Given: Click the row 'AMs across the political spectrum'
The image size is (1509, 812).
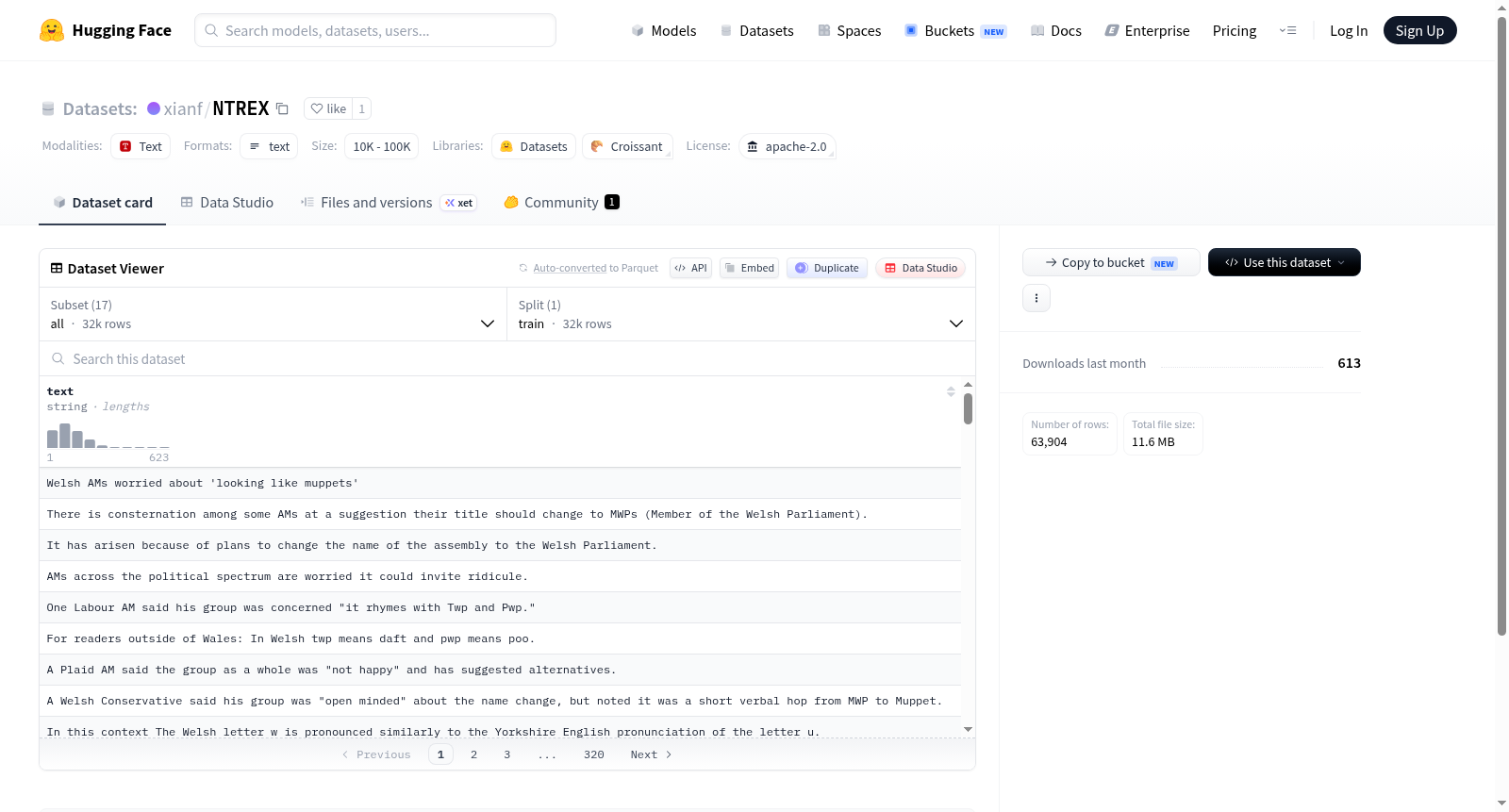Looking at the screenshot, I should point(500,576).
